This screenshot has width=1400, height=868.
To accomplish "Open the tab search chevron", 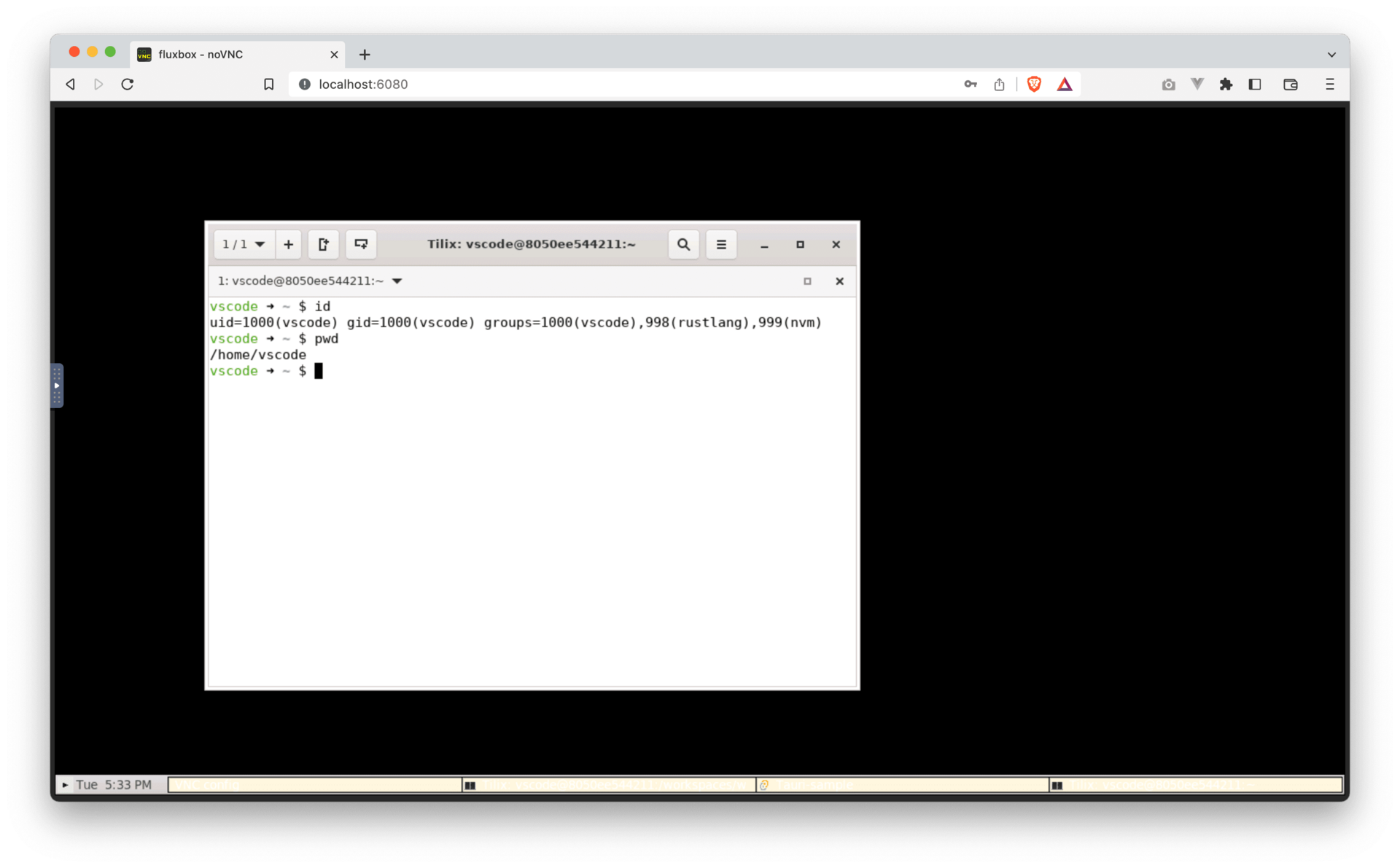I will (x=1331, y=54).
